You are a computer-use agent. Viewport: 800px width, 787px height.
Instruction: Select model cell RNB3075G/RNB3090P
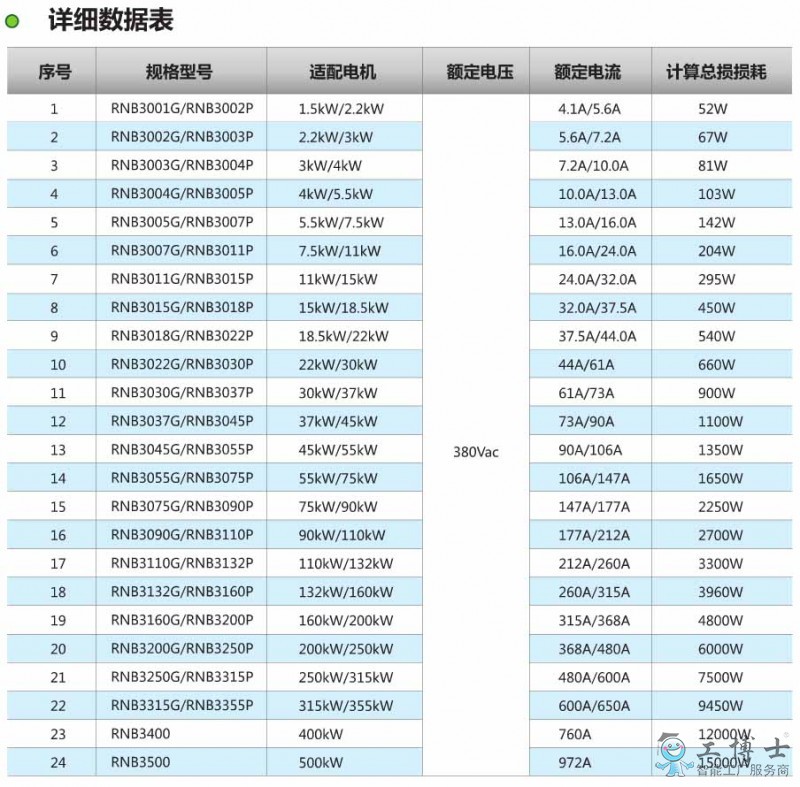pos(182,506)
